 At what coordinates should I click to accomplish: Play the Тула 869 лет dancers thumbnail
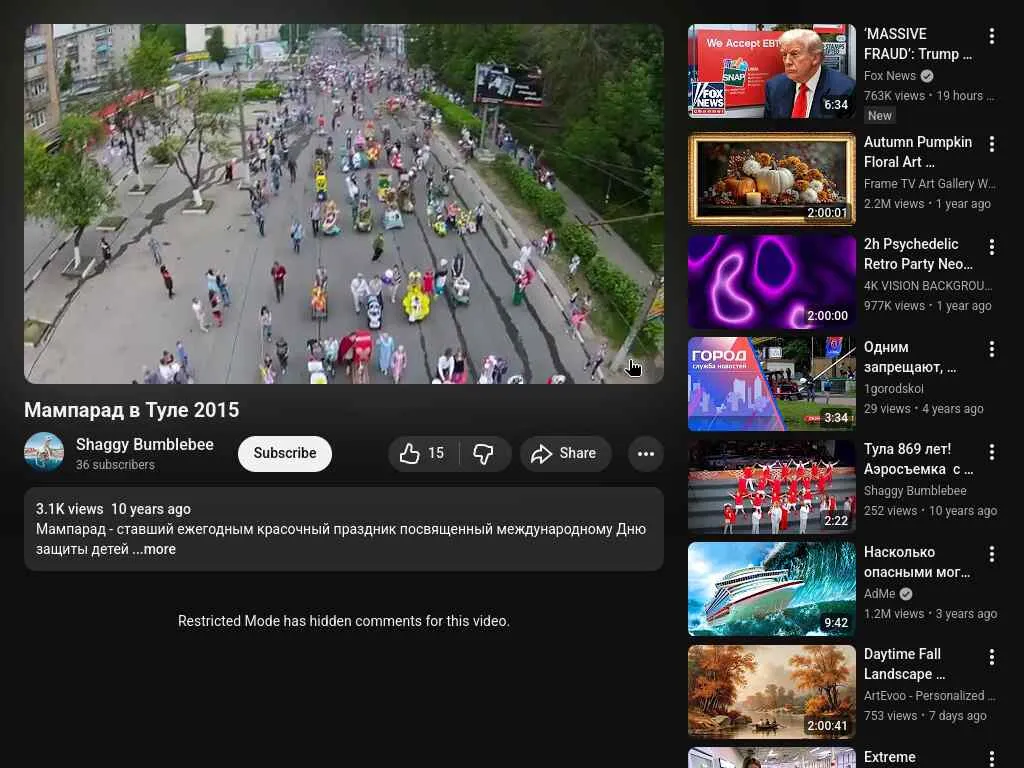[772, 487]
